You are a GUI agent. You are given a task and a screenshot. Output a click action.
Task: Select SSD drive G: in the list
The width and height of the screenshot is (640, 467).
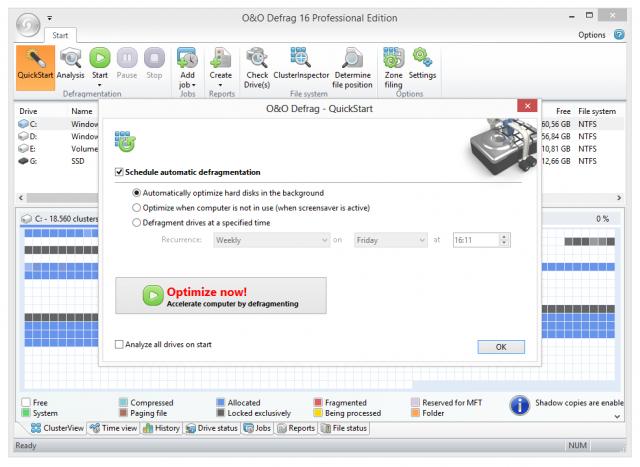point(27,161)
